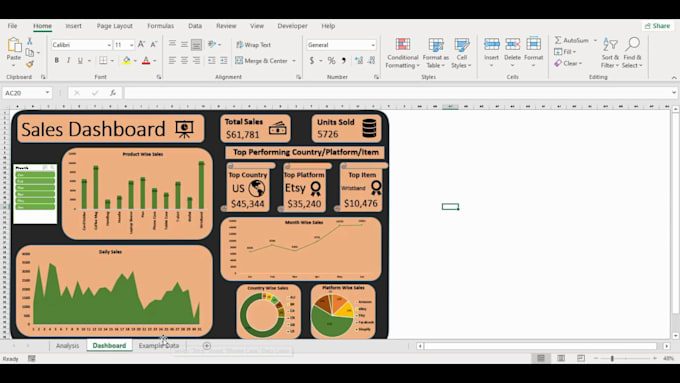Open the Data ribbon tab
This screenshot has width=680, height=383.
click(195, 26)
